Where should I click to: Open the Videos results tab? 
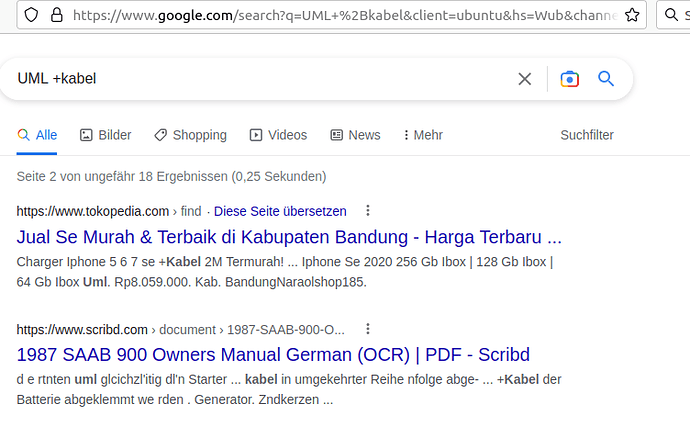pos(278,135)
